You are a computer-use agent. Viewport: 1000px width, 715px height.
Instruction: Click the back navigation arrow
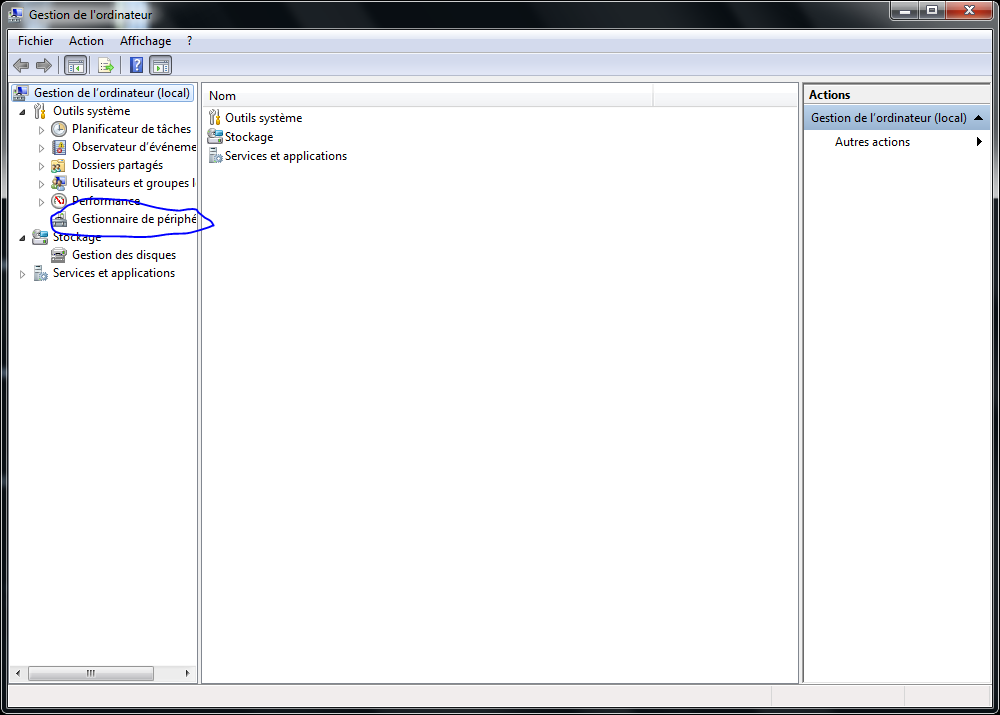tap(21, 65)
